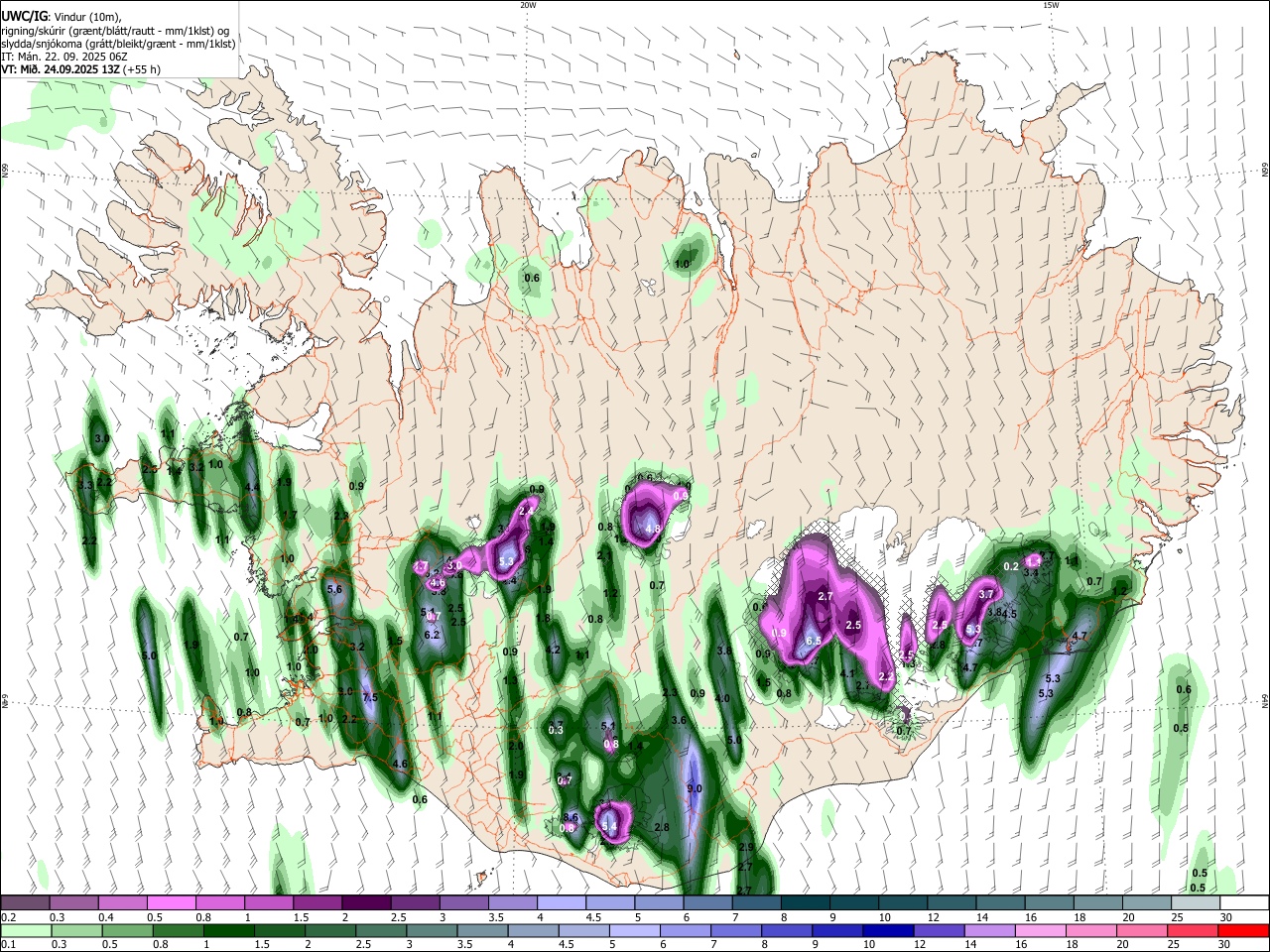The image size is (1270, 952).
Task: Click the 6.2 precipitation value on the map
Action: [432, 635]
